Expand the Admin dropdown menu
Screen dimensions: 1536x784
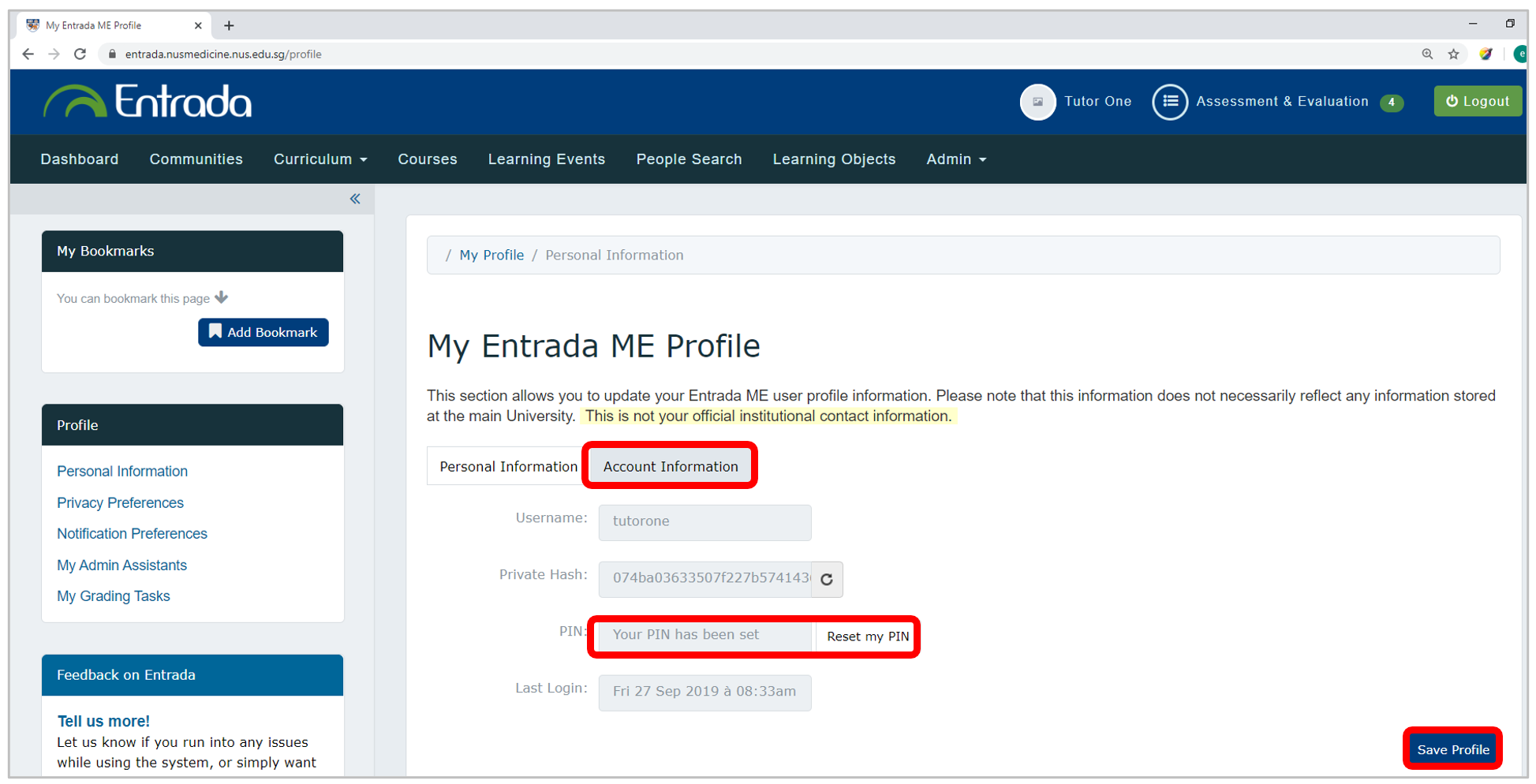click(x=956, y=159)
